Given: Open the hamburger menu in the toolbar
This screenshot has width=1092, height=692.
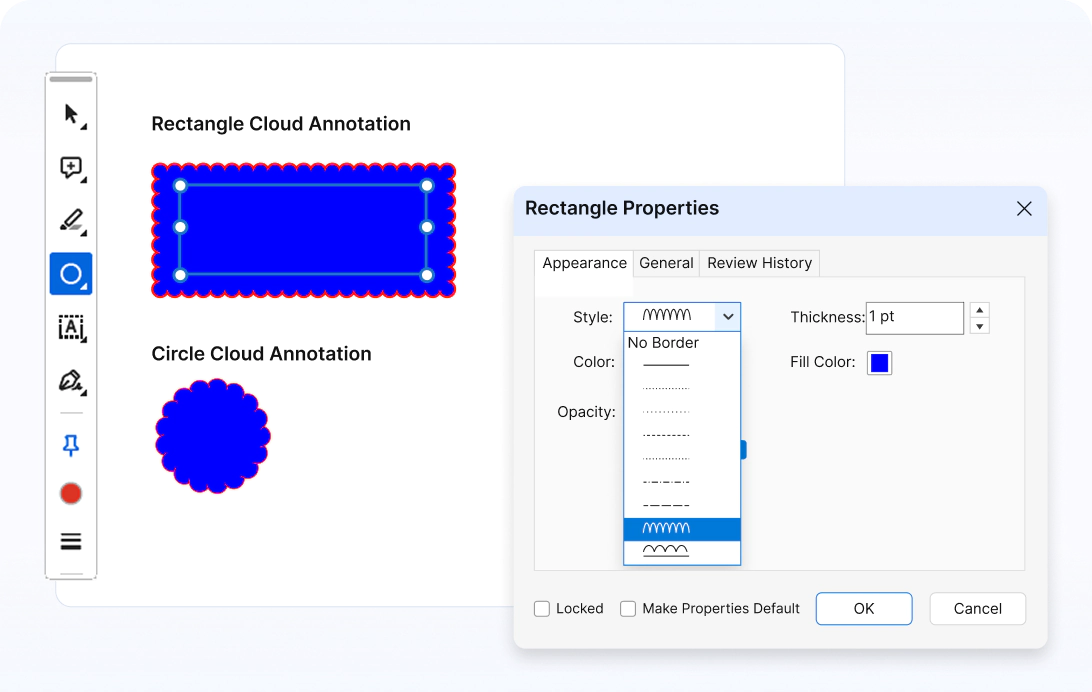Looking at the screenshot, I should click(71, 542).
